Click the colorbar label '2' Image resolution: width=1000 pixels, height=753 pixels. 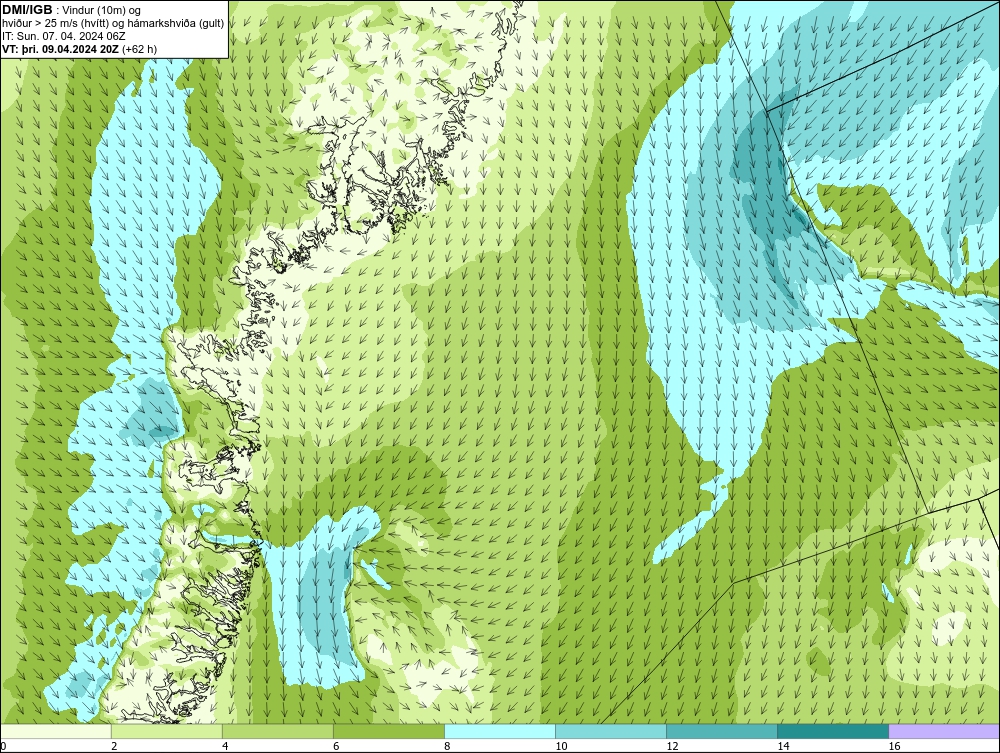pyautogui.click(x=114, y=746)
